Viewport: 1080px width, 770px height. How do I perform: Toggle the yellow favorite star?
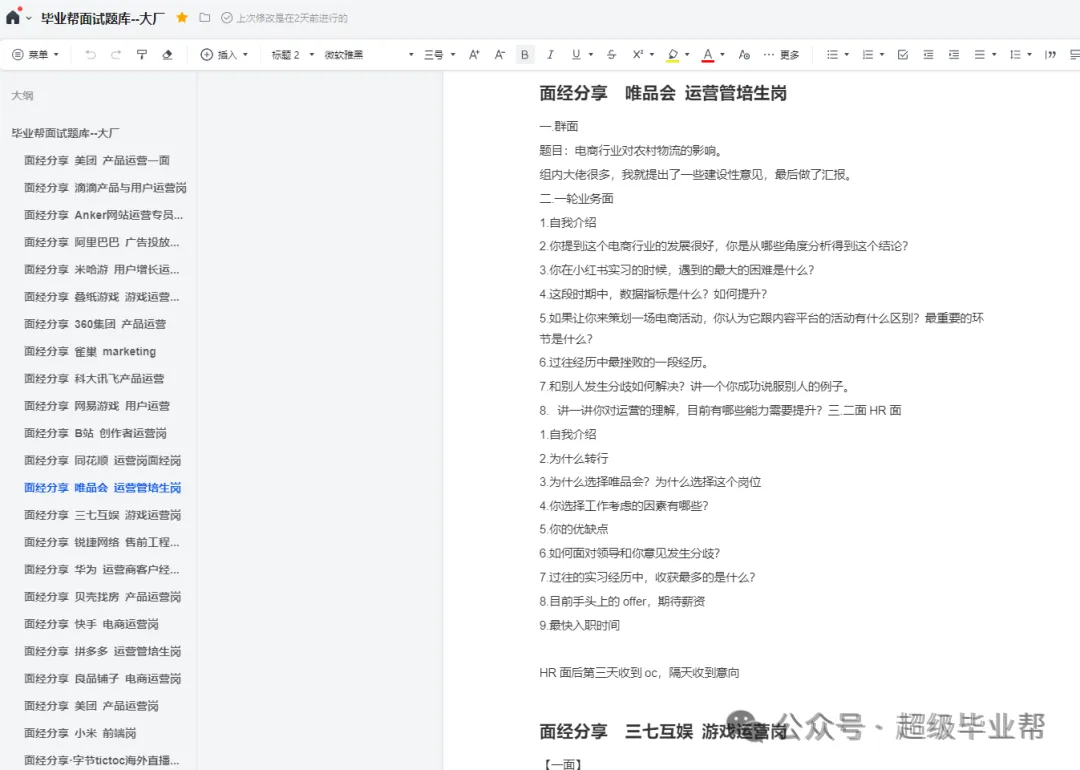(182, 17)
